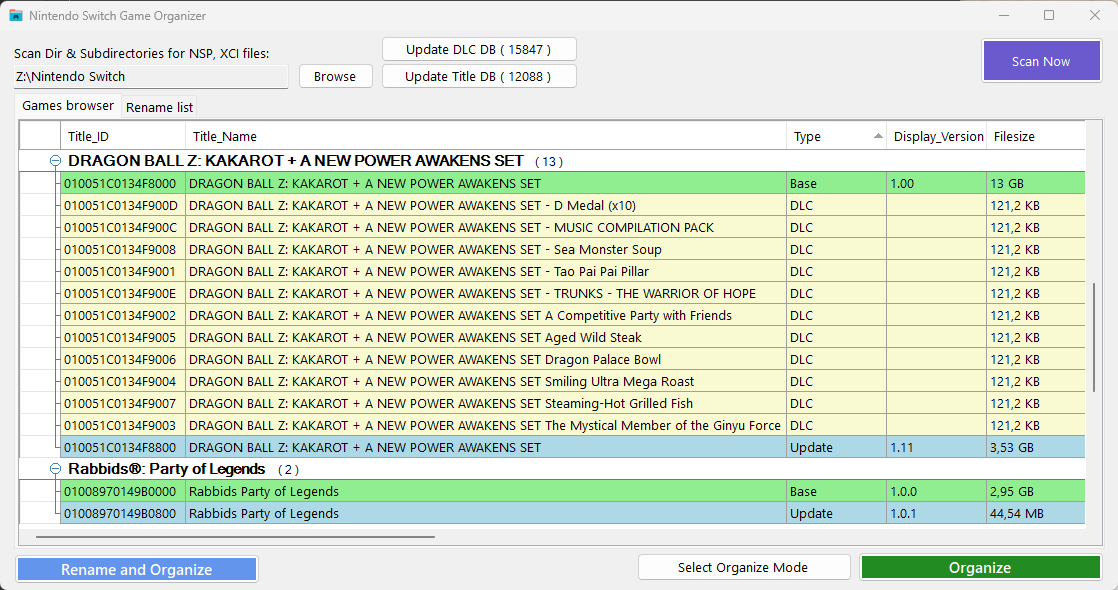Select TRUNKS - THE WARRIOR OF HOPE row
This screenshot has height=590, width=1118.
[x=573, y=293]
